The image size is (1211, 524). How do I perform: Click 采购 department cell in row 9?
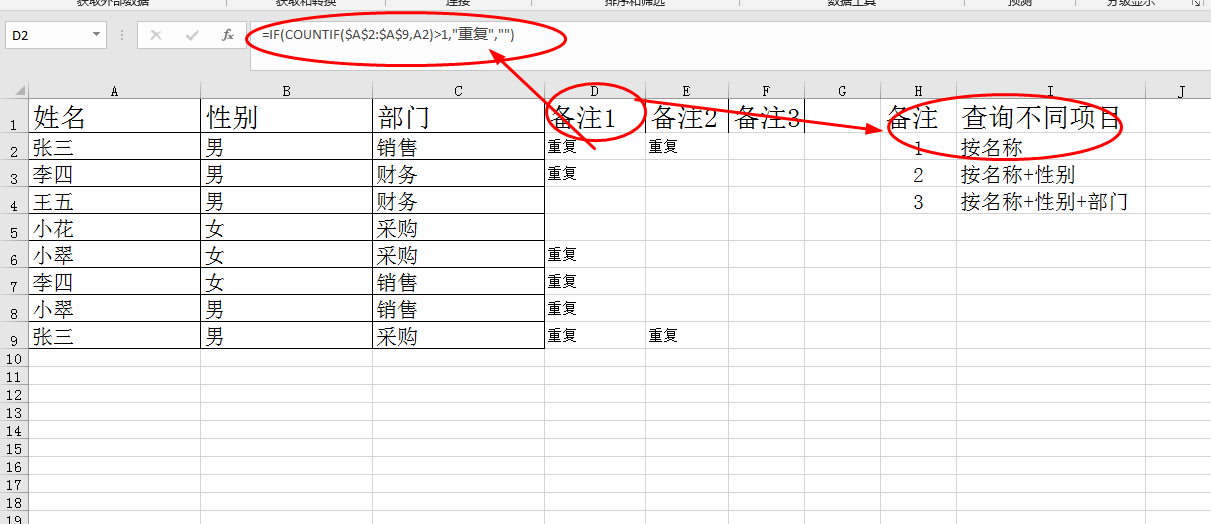458,336
